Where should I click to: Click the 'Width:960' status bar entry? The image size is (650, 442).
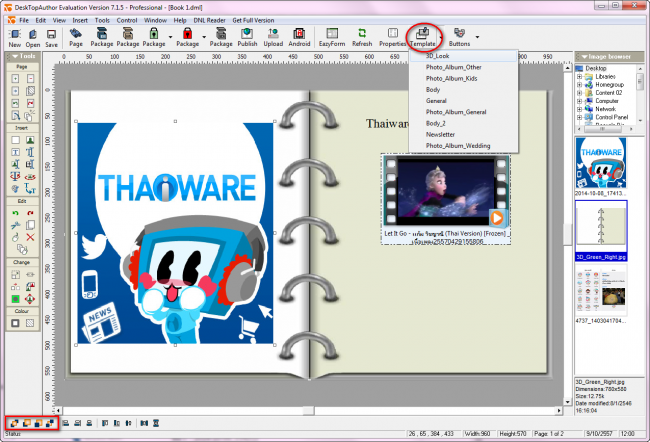(x=478, y=434)
